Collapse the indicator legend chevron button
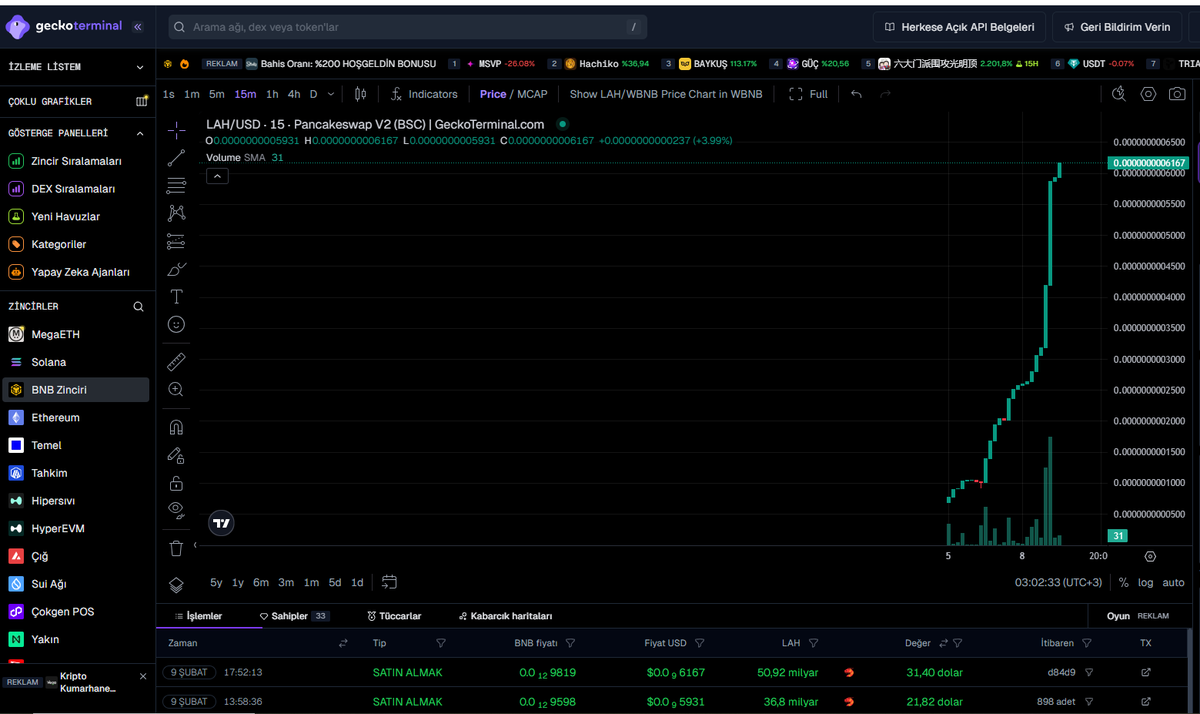The width and height of the screenshot is (1200, 714). pos(217,176)
